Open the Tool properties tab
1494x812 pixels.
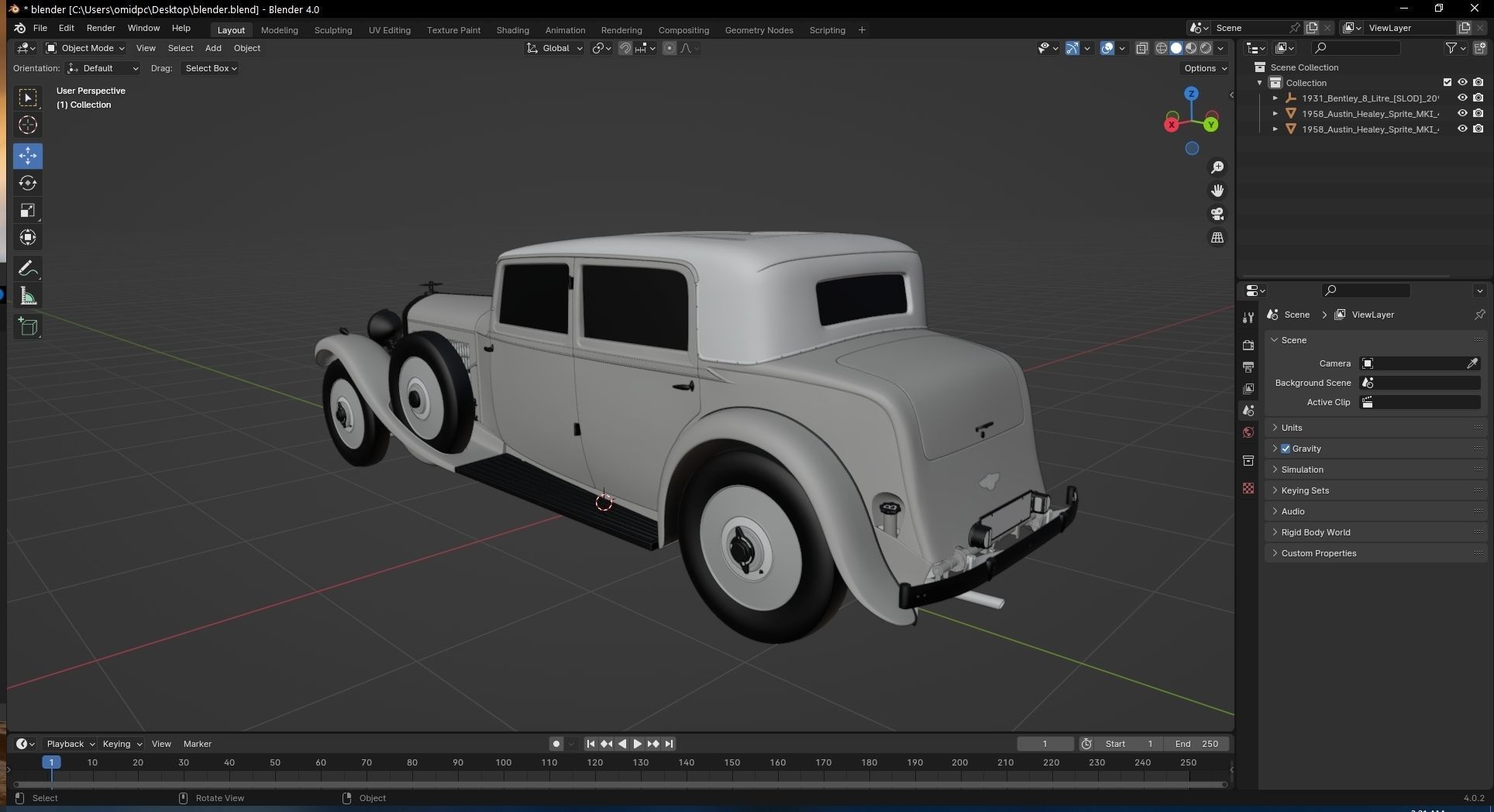(1248, 318)
